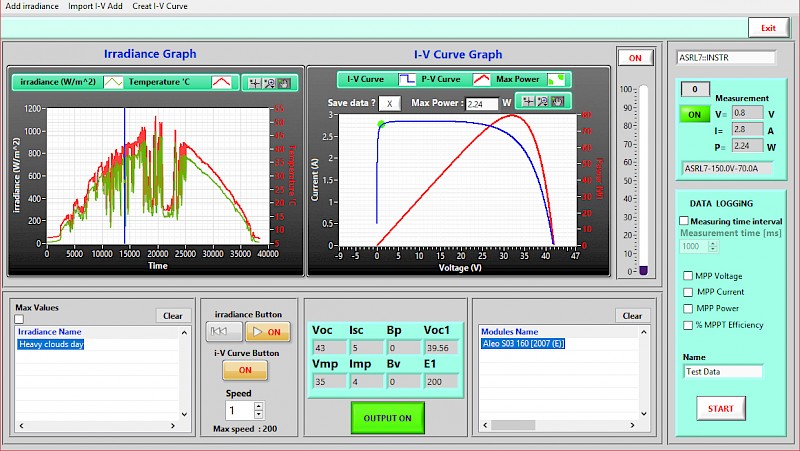Click the green irradiance plot legend icon

pyautogui.click(x=113, y=82)
